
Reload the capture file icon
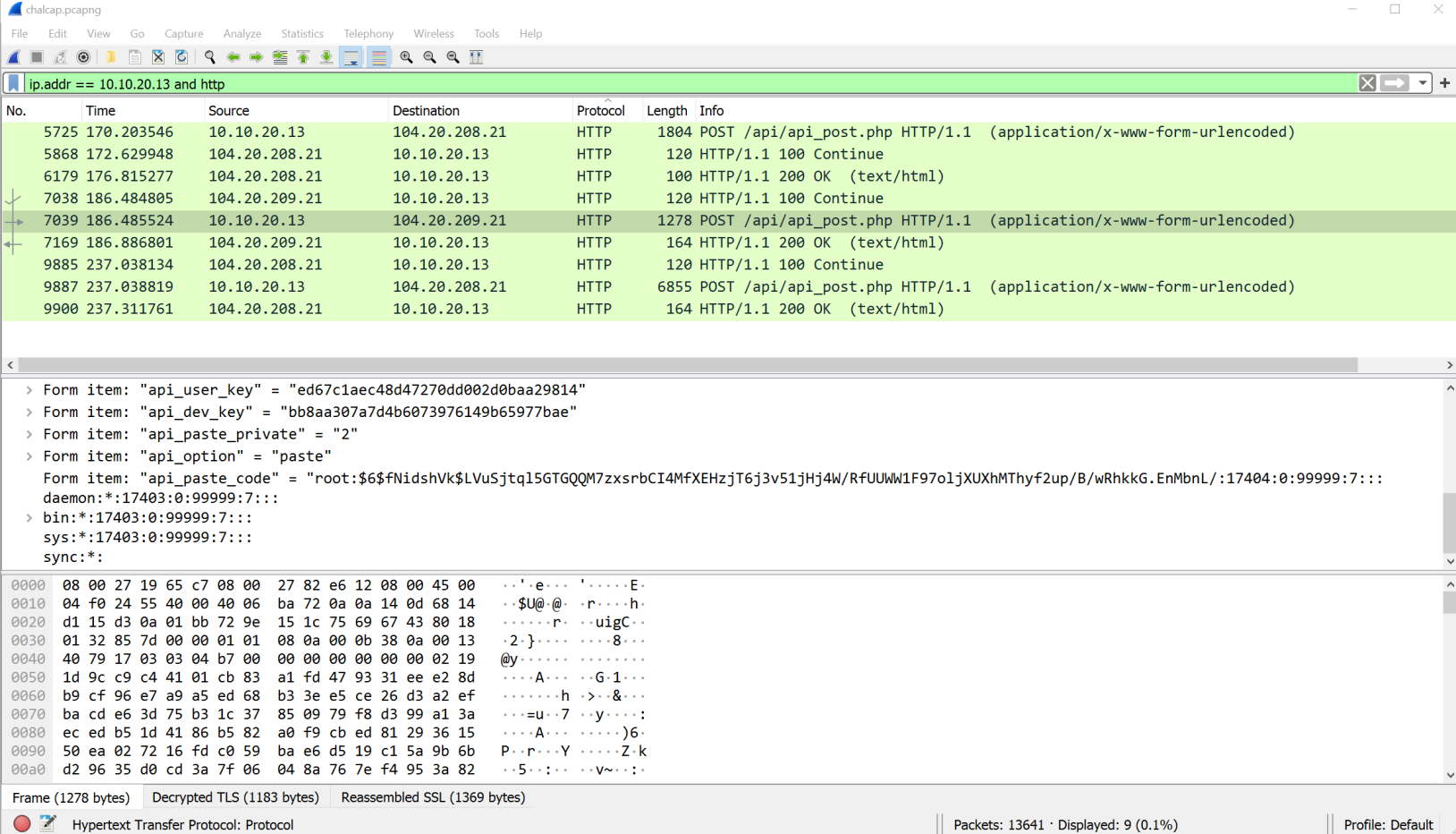click(182, 57)
